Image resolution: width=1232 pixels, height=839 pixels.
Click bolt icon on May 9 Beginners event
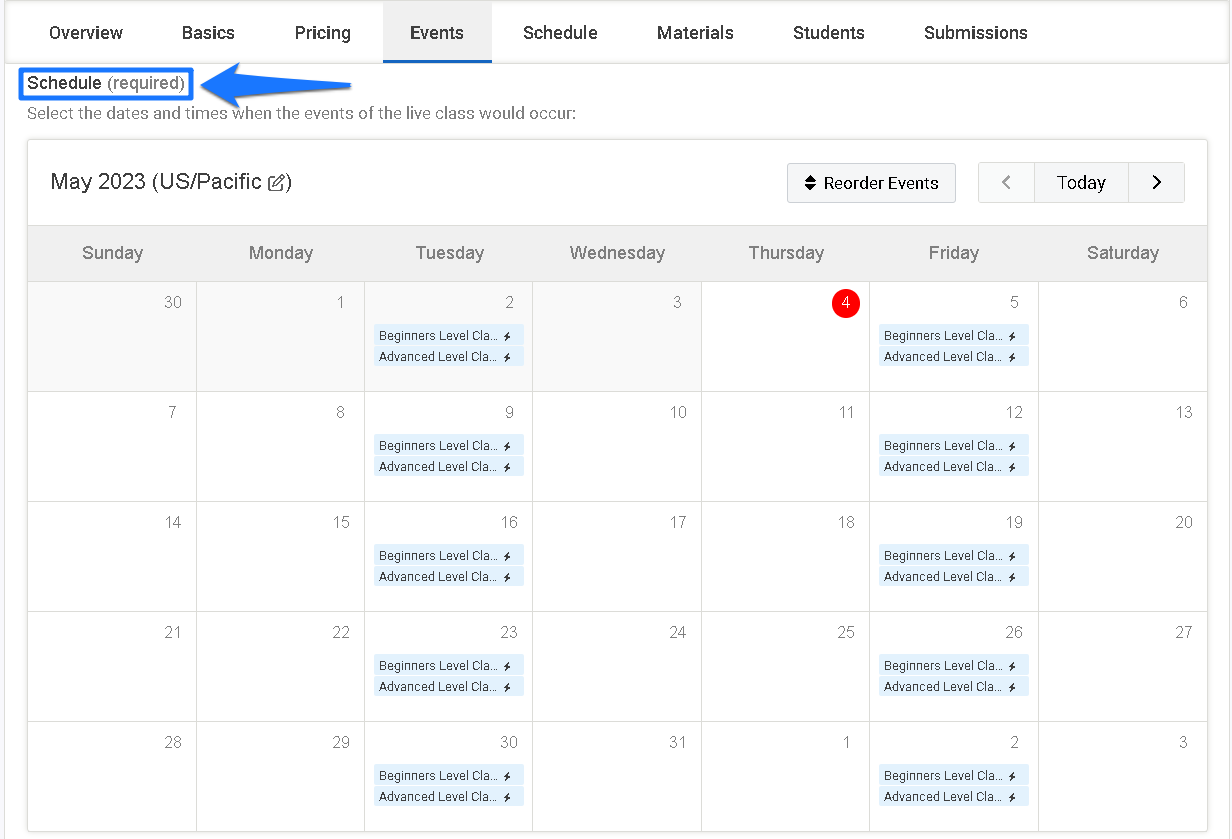click(507, 446)
